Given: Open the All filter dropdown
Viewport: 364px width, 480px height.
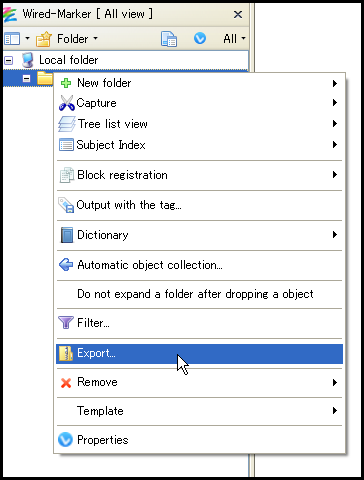Looking at the screenshot, I should pyautogui.click(x=234, y=39).
